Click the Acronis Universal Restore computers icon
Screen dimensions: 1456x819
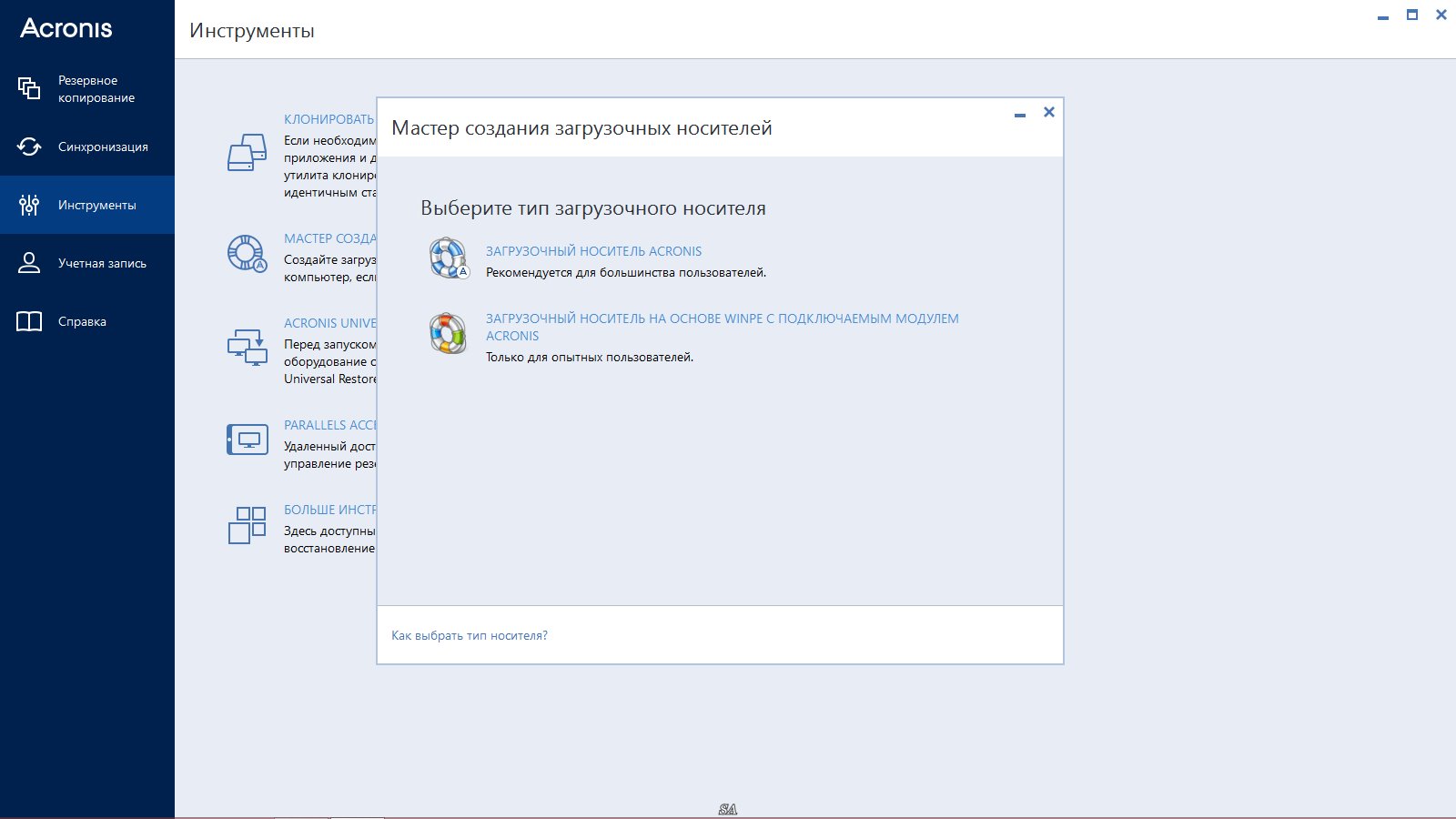(247, 347)
